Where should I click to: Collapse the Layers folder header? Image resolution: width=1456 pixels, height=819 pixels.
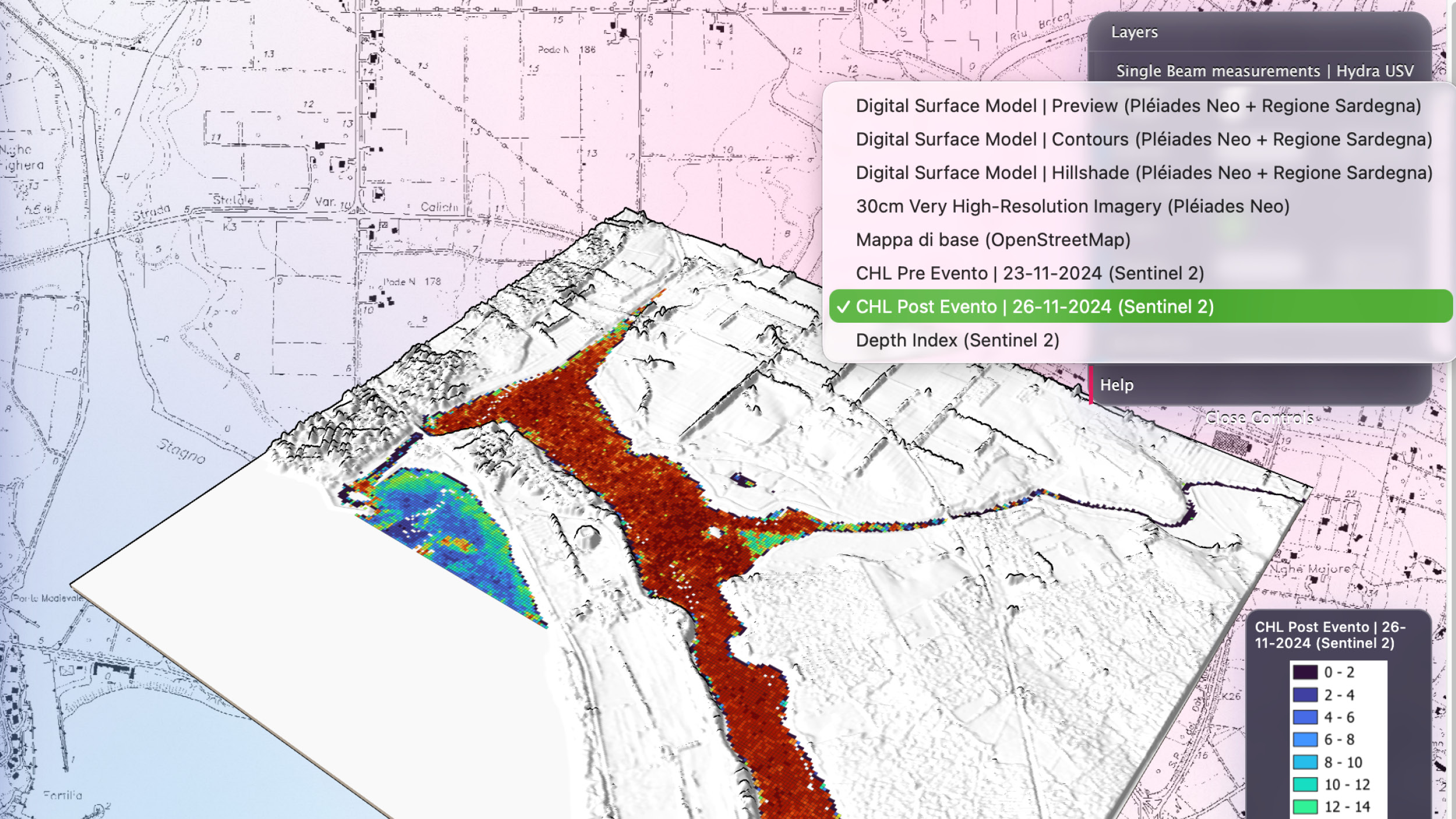coord(1134,32)
